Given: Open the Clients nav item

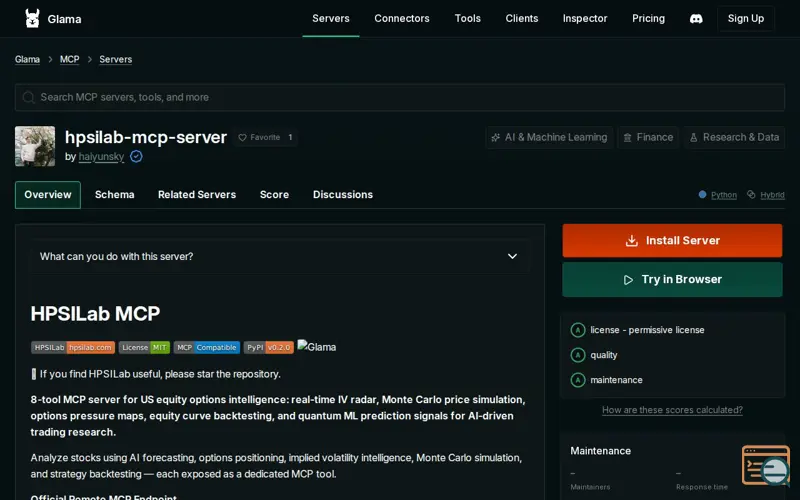Looking at the screenshot, I should coord(522,19).
